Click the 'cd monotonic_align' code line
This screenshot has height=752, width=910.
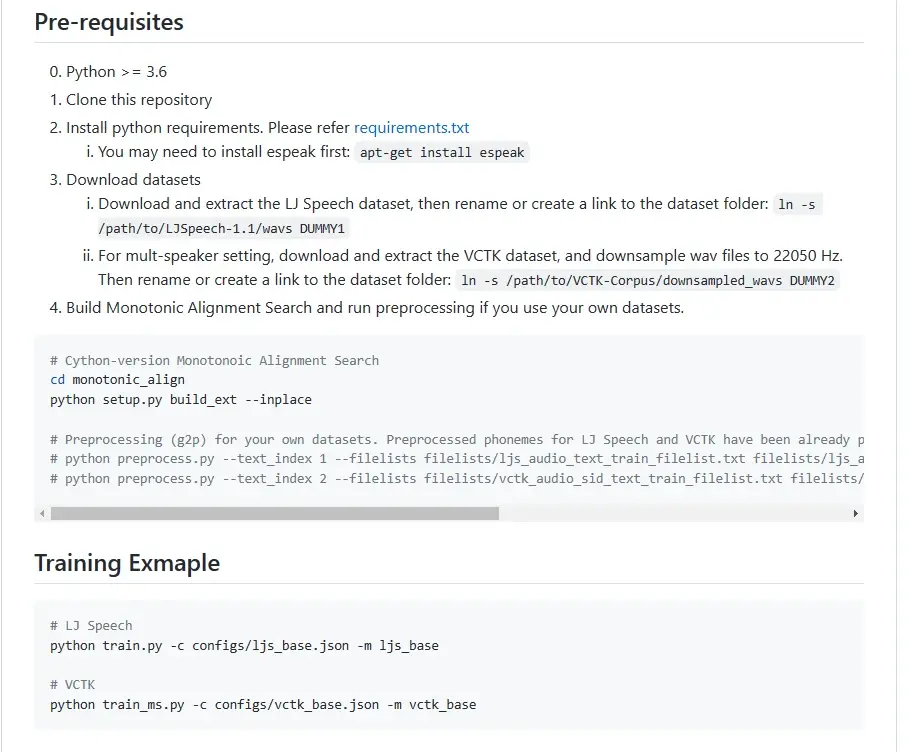coord(117,380)
